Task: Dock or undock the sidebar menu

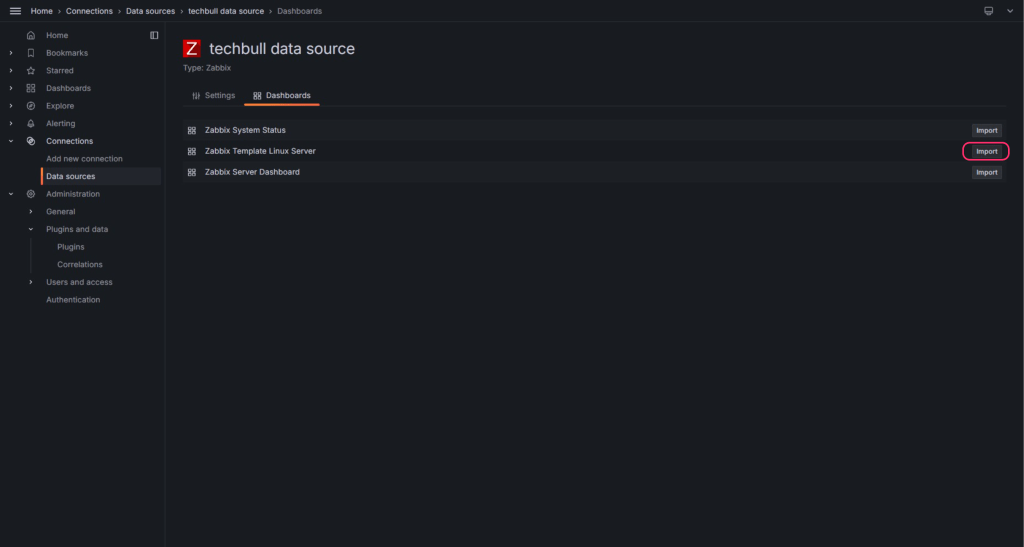Action: 154,35
